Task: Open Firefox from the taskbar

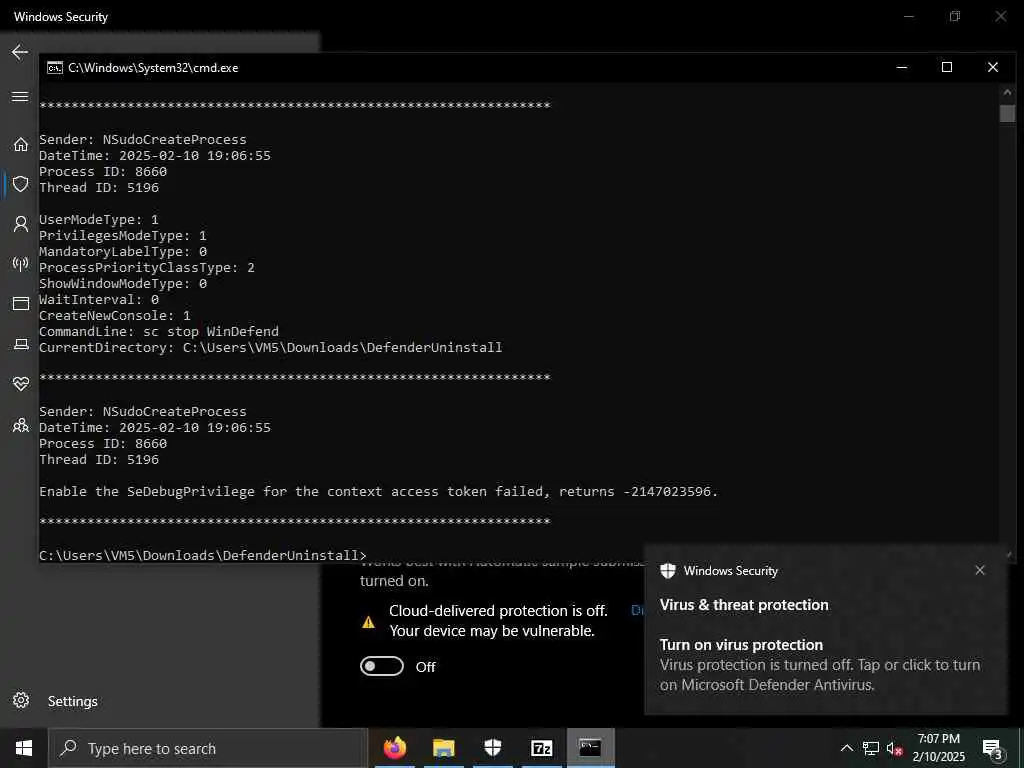Action: tap(394, 748)
